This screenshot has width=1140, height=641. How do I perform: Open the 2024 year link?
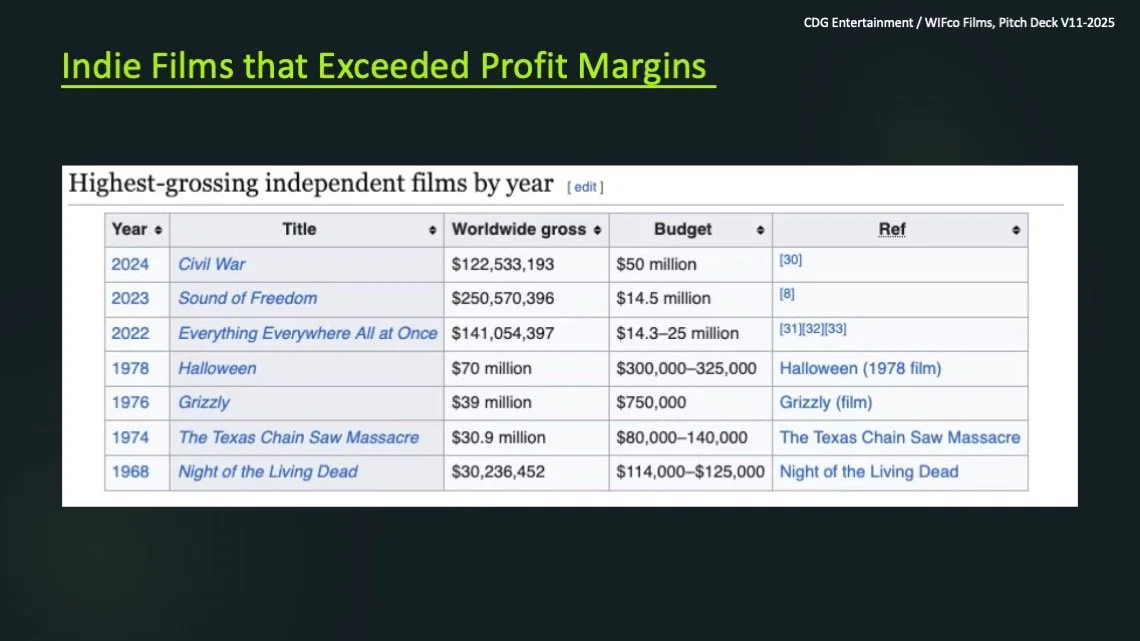pos(130,264)
